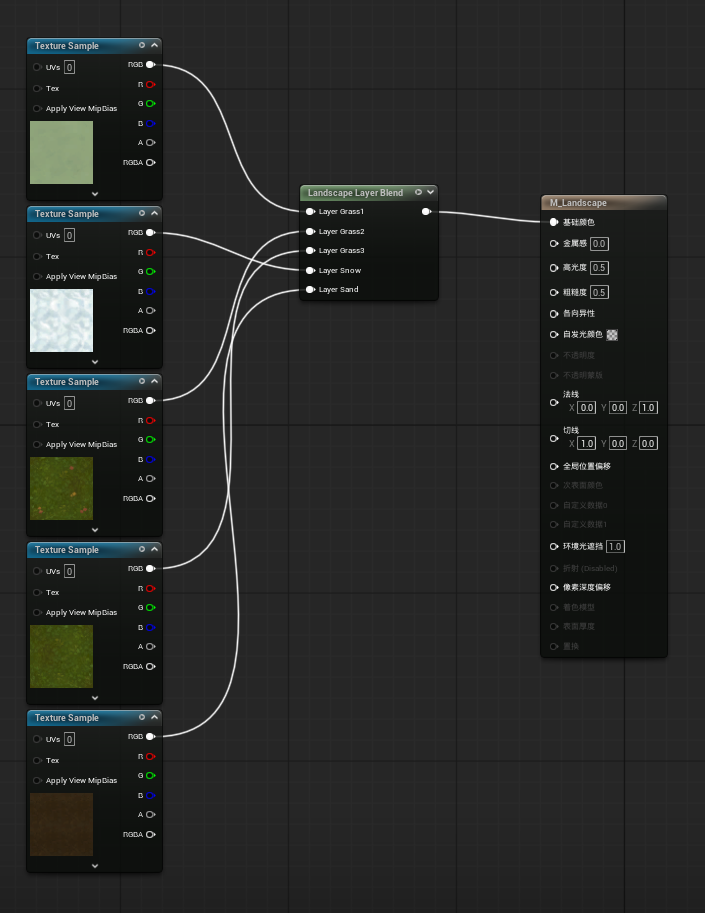This screenshot has height=913, width=705.
Task: Click the 粗糙度 value field
Action: 599,292
